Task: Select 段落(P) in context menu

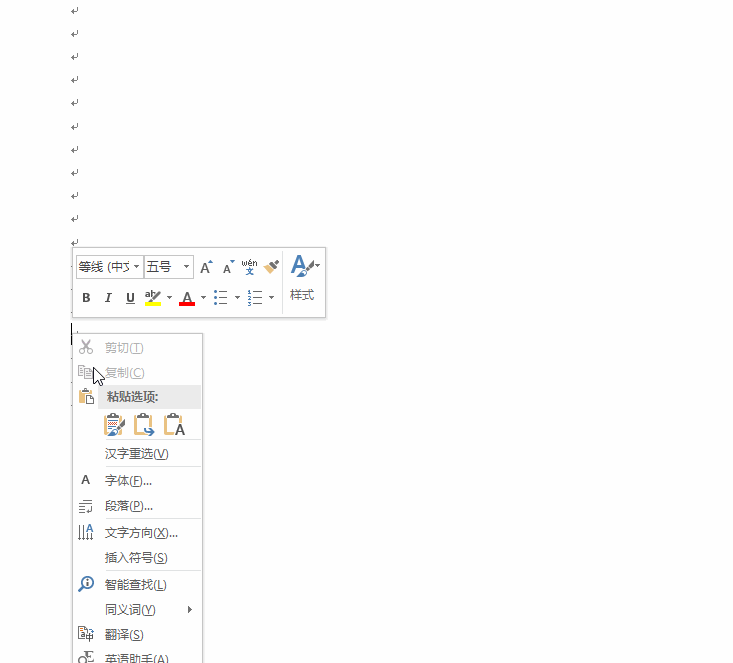Action: click(128, 506)
